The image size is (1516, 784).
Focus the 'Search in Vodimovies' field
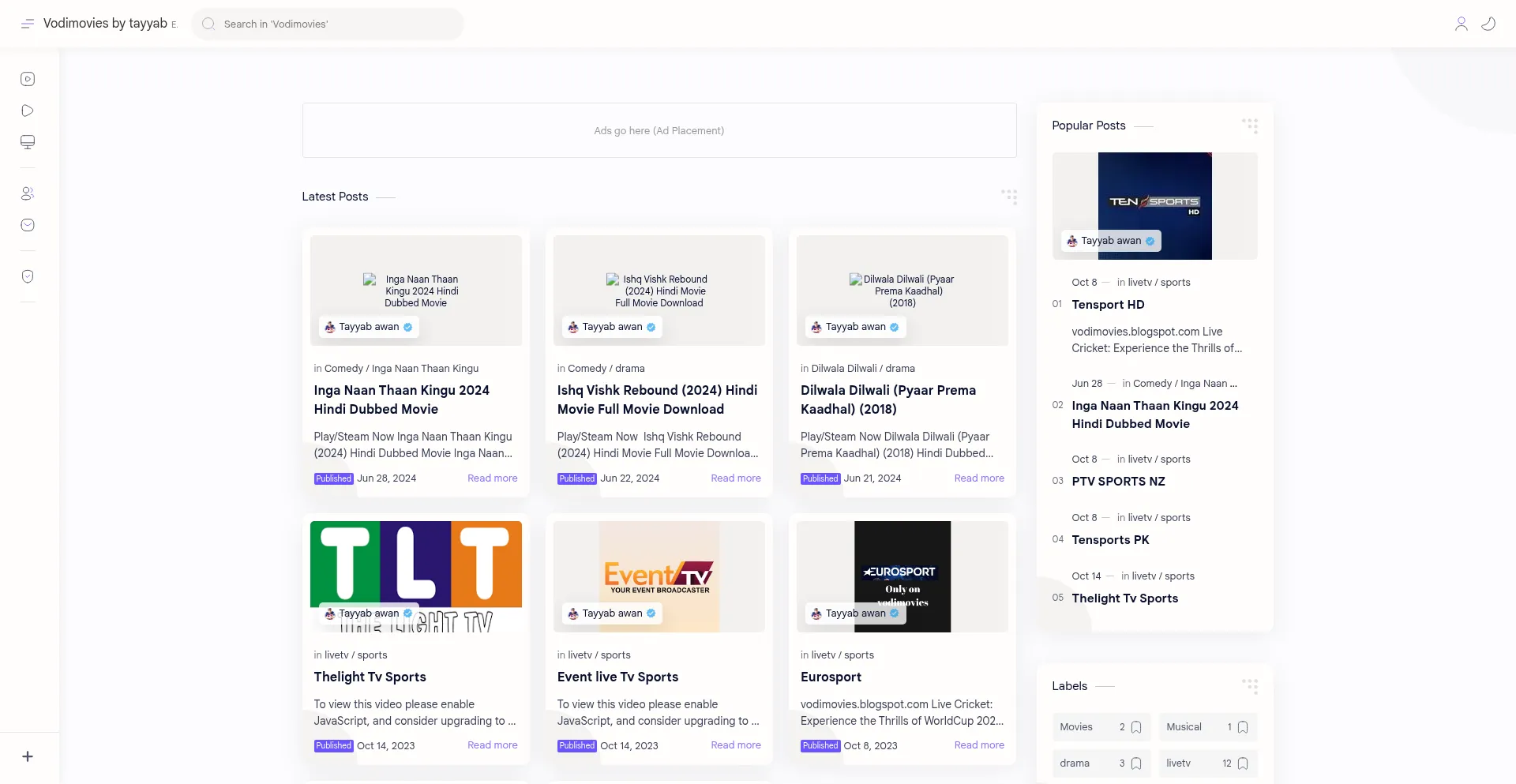tap(328, 24)
